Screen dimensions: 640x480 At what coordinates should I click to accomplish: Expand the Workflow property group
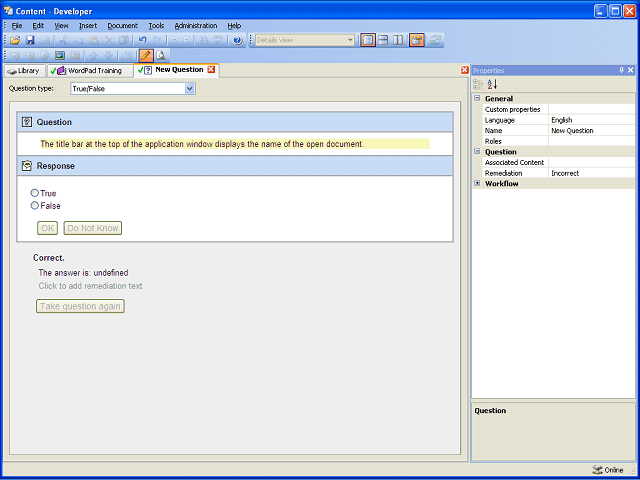point(477,183)
